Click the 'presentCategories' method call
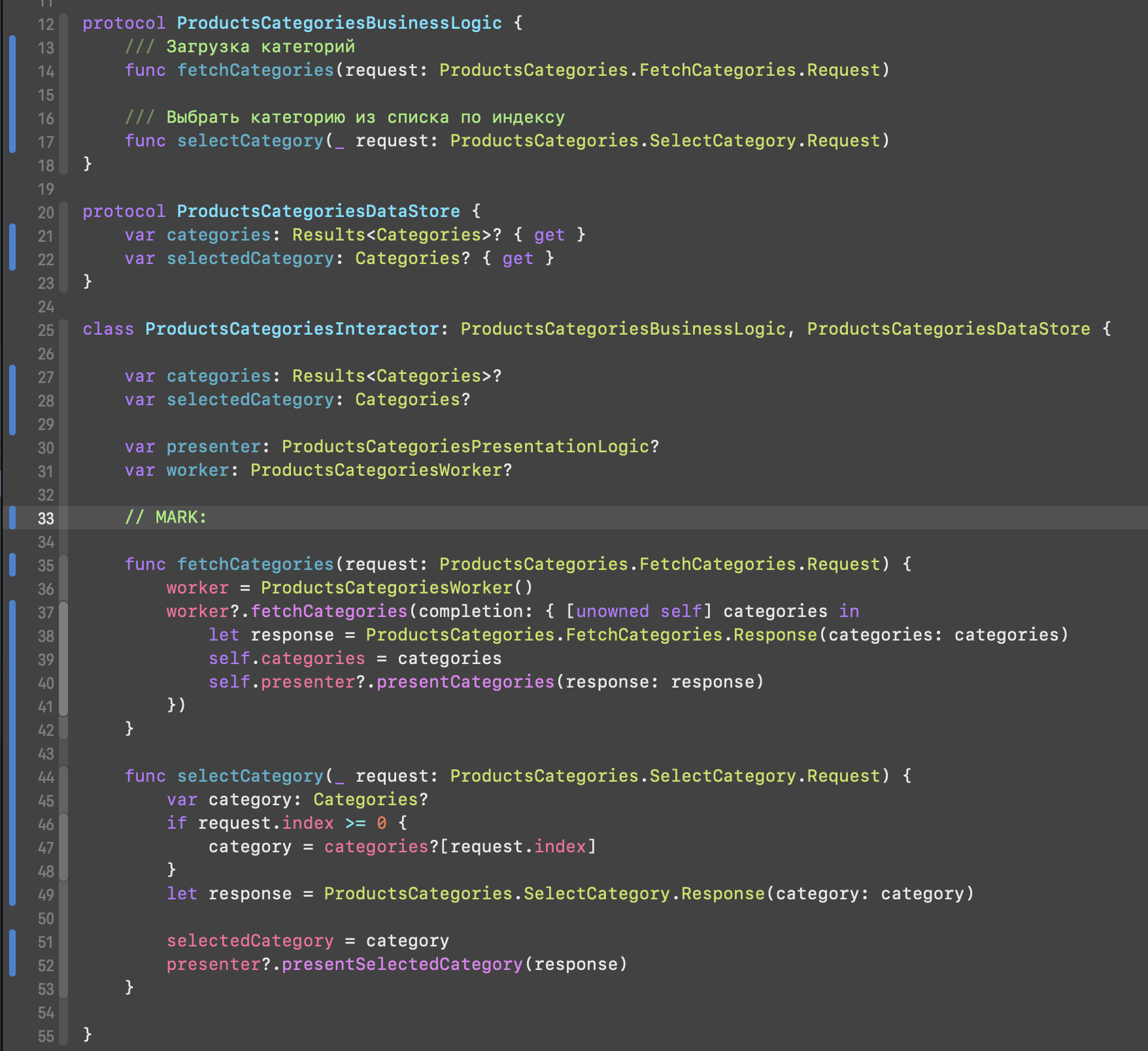Image resolution: width=1148 pixels, height=1051 pixels. (x=465, y=682)
